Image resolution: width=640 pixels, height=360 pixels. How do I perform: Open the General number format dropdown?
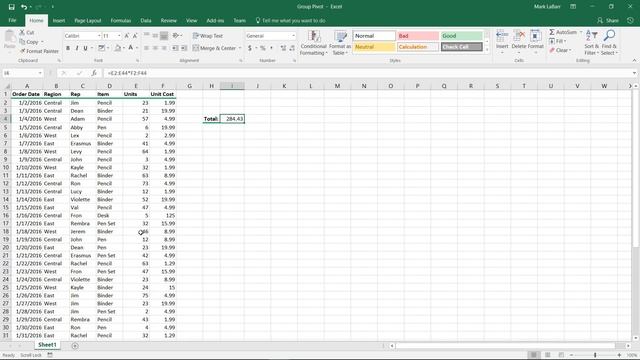click(x=293, y=36)
